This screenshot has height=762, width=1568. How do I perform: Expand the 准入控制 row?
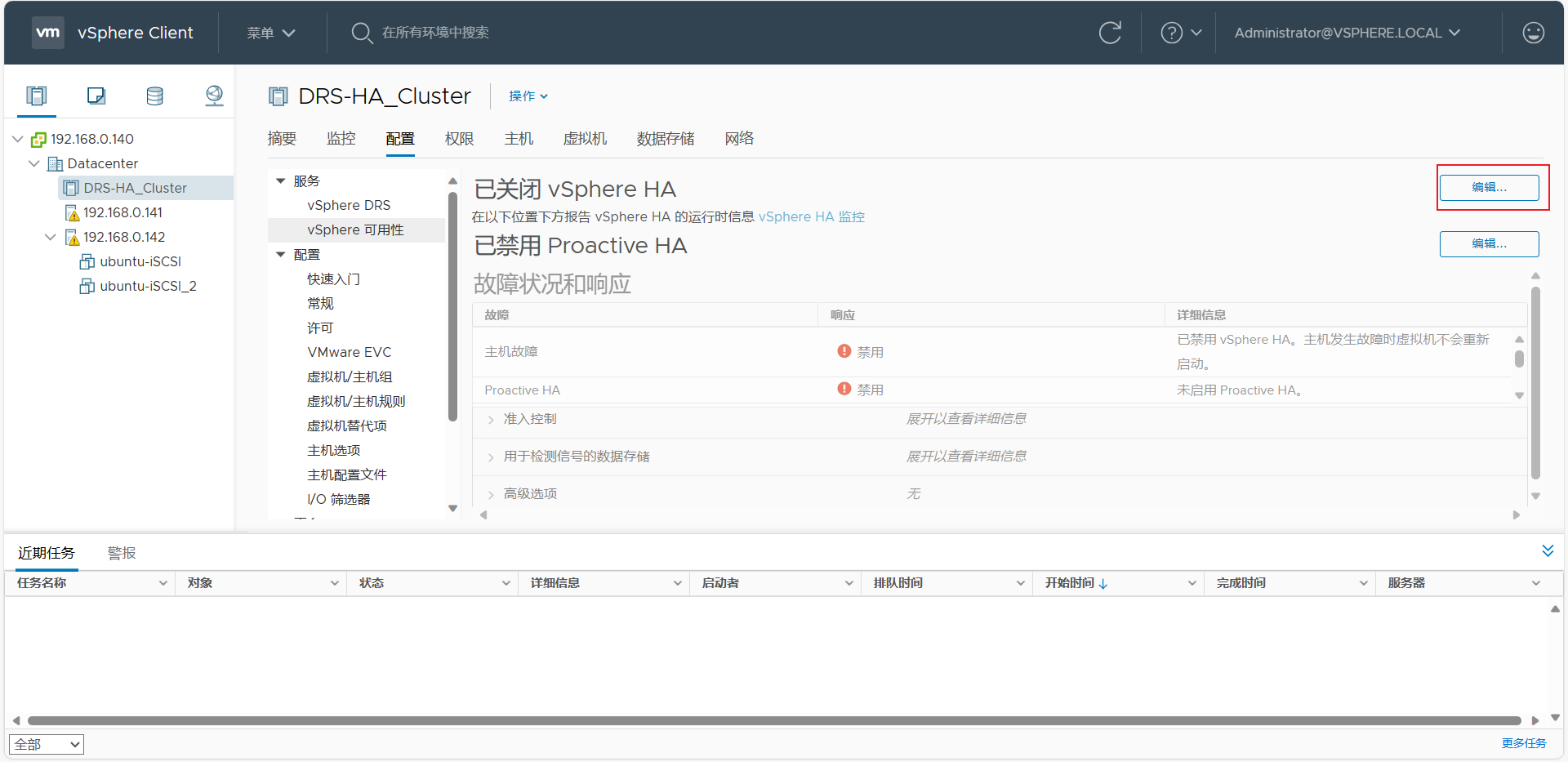tap(491, 420)
